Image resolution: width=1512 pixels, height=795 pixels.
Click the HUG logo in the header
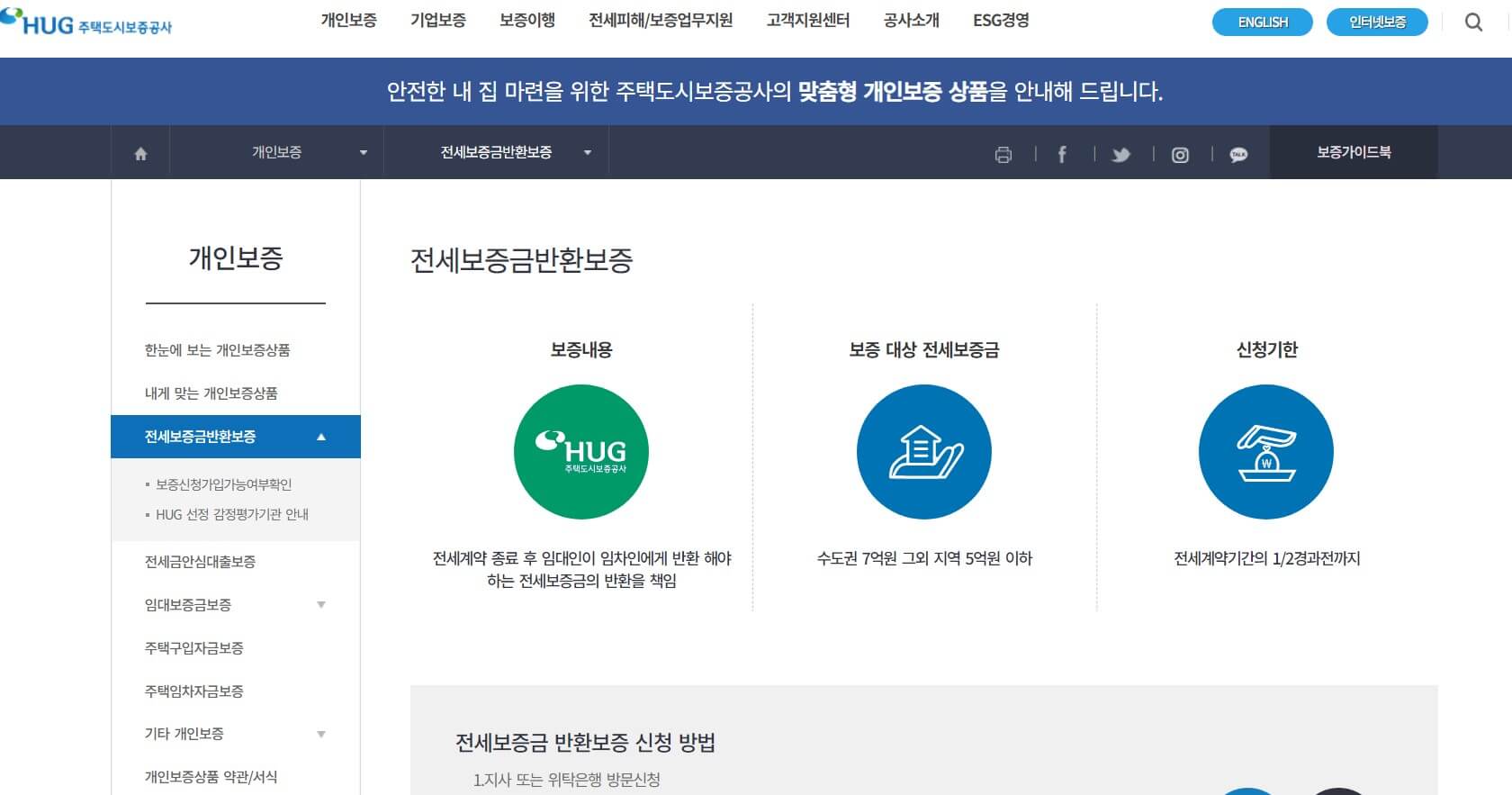click(x=86, y=22)
